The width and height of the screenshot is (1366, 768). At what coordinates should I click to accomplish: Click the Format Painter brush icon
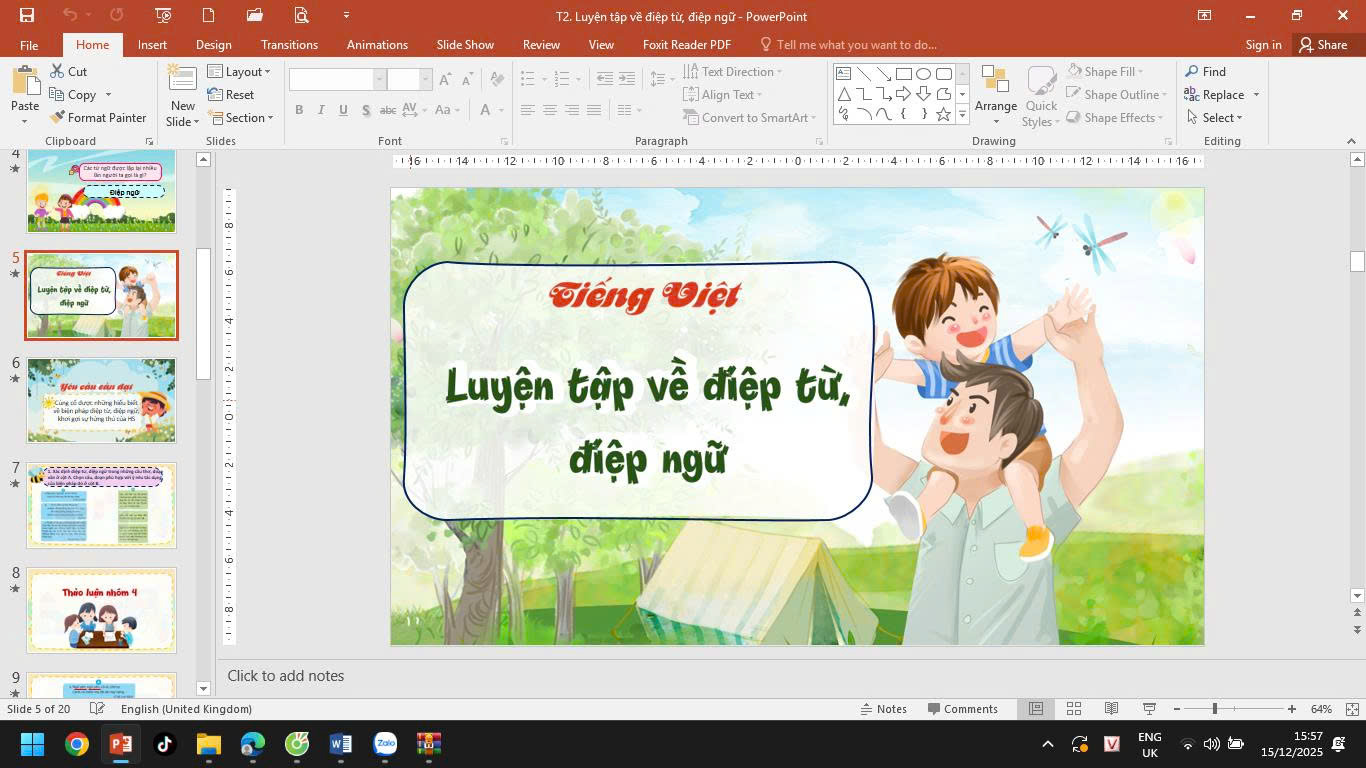tap(58, 118)
